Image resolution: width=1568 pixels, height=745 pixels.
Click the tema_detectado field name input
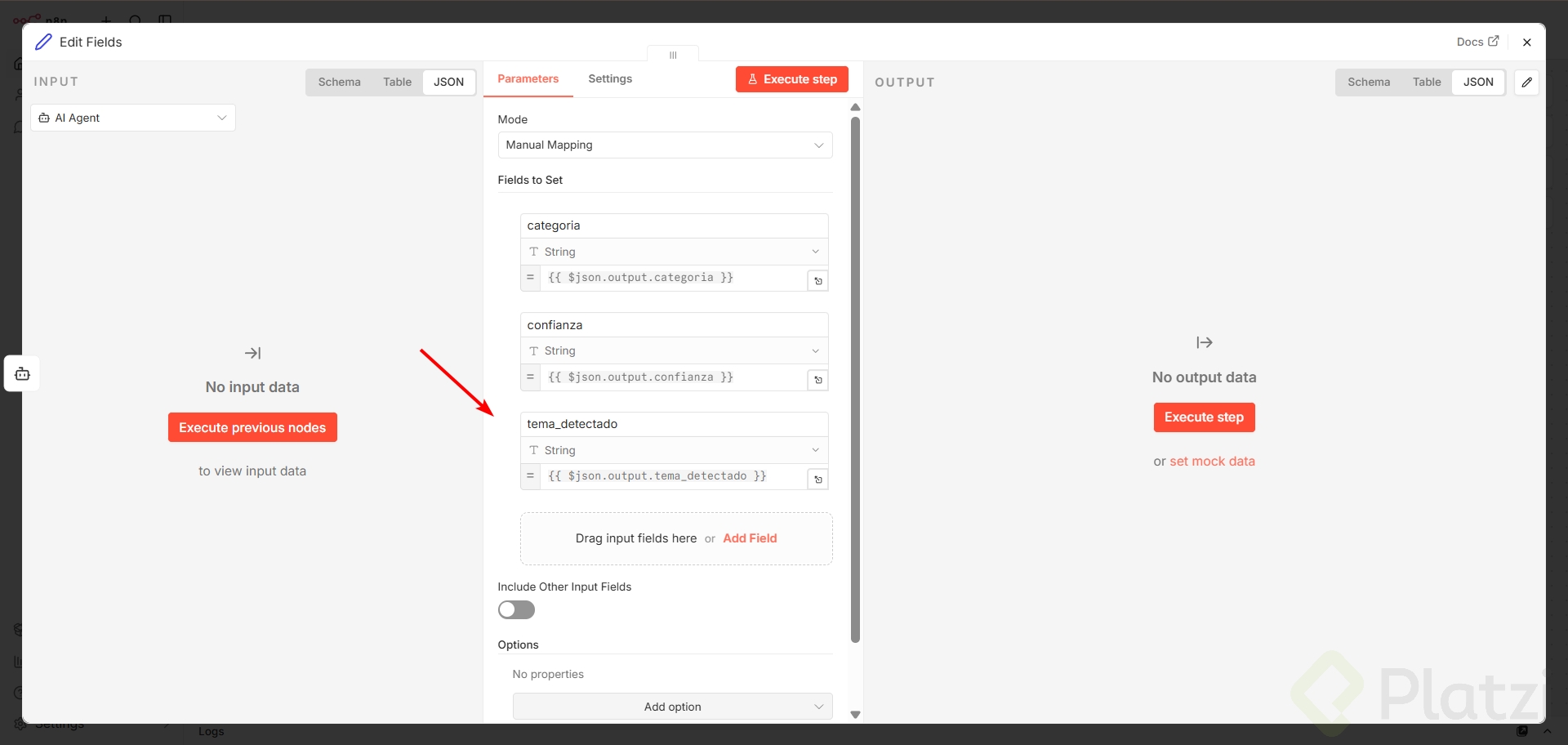pyautogui.click(x=674, y=424)
